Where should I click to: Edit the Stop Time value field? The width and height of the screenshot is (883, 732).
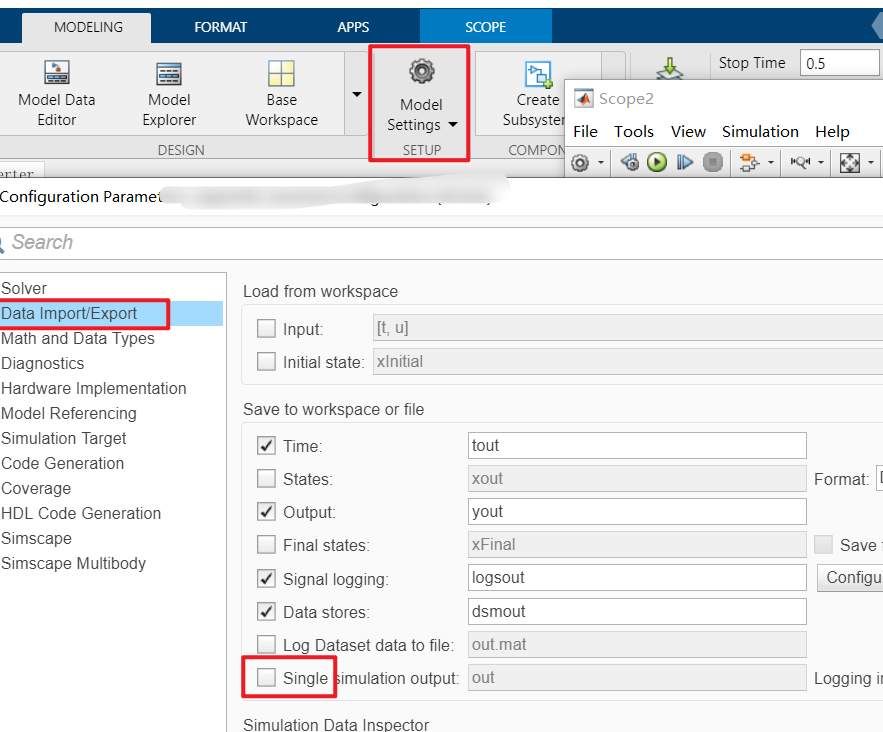[840, 62]
